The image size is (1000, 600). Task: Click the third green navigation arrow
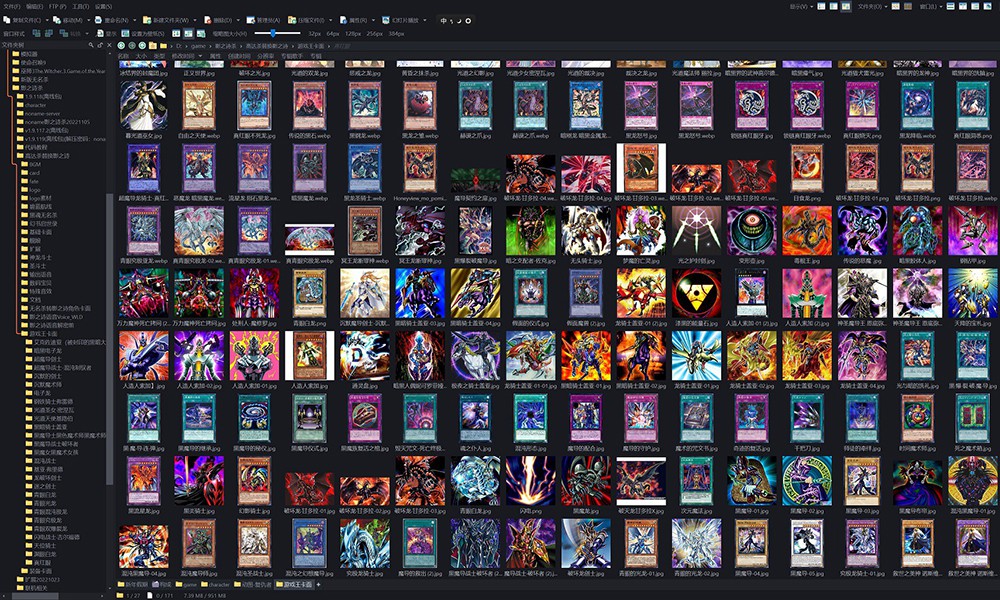coord(142,46)
